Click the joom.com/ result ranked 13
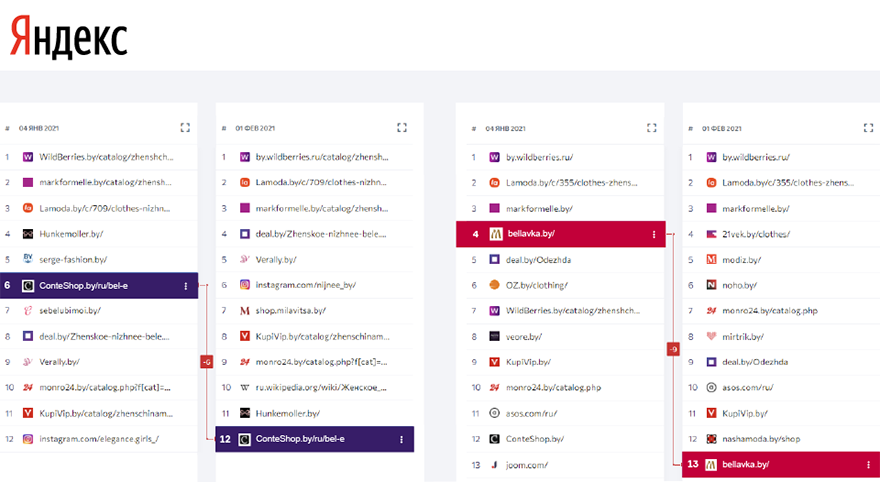 coord(526,465)
